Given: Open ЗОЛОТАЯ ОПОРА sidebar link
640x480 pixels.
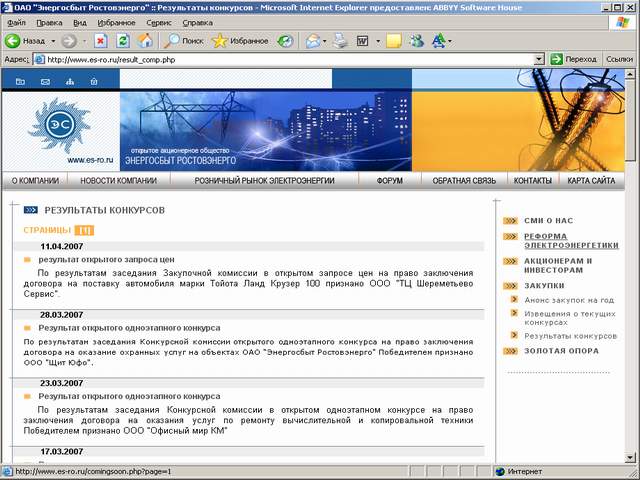Looking at the screenshot, I should point(562,351).
